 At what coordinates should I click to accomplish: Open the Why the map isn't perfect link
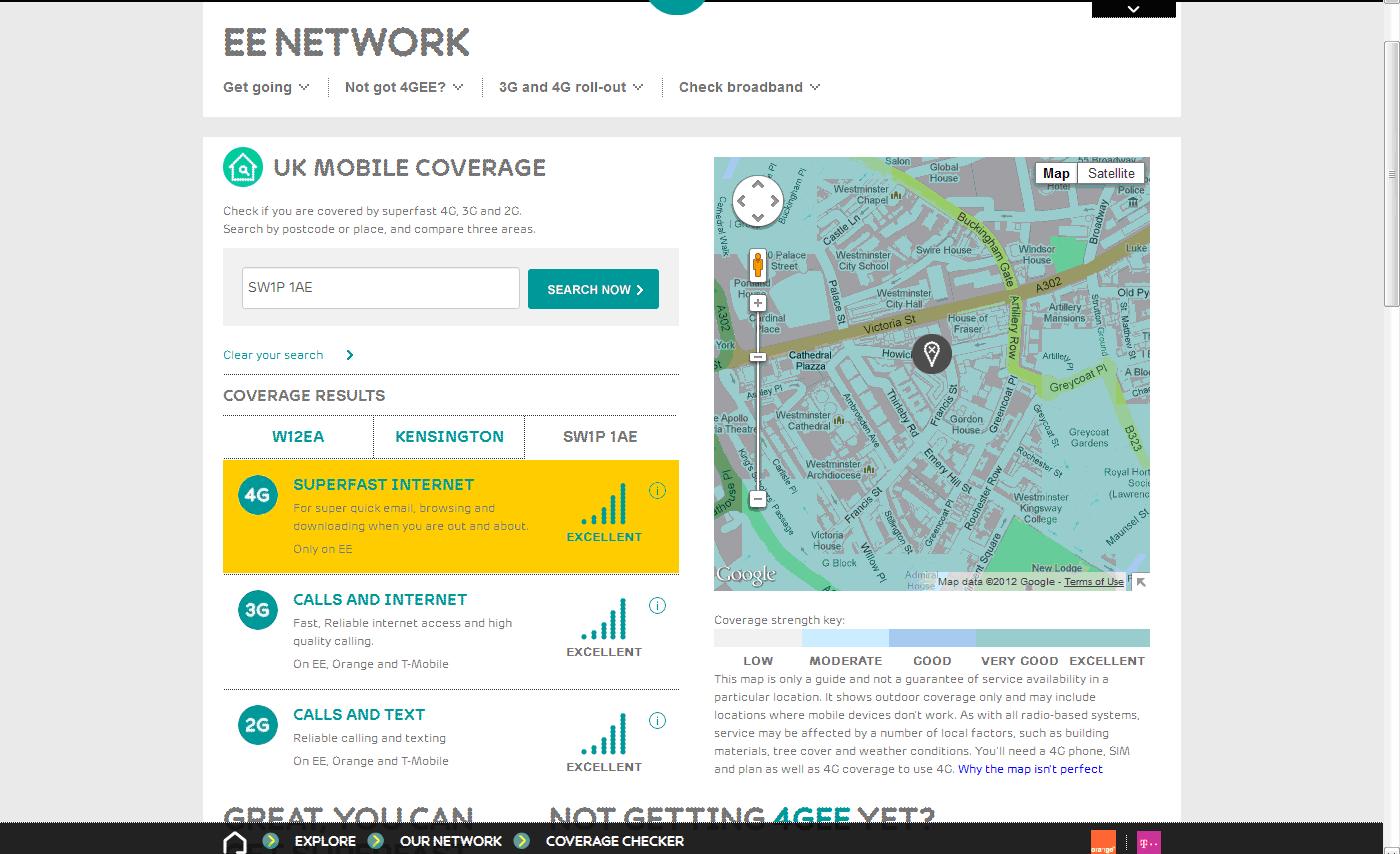coord(1030,769)
